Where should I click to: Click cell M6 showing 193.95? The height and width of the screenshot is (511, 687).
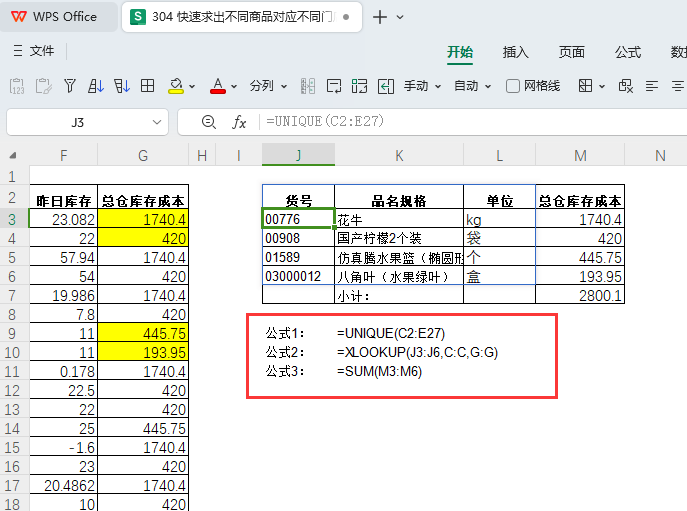click(x=580, y=276)
